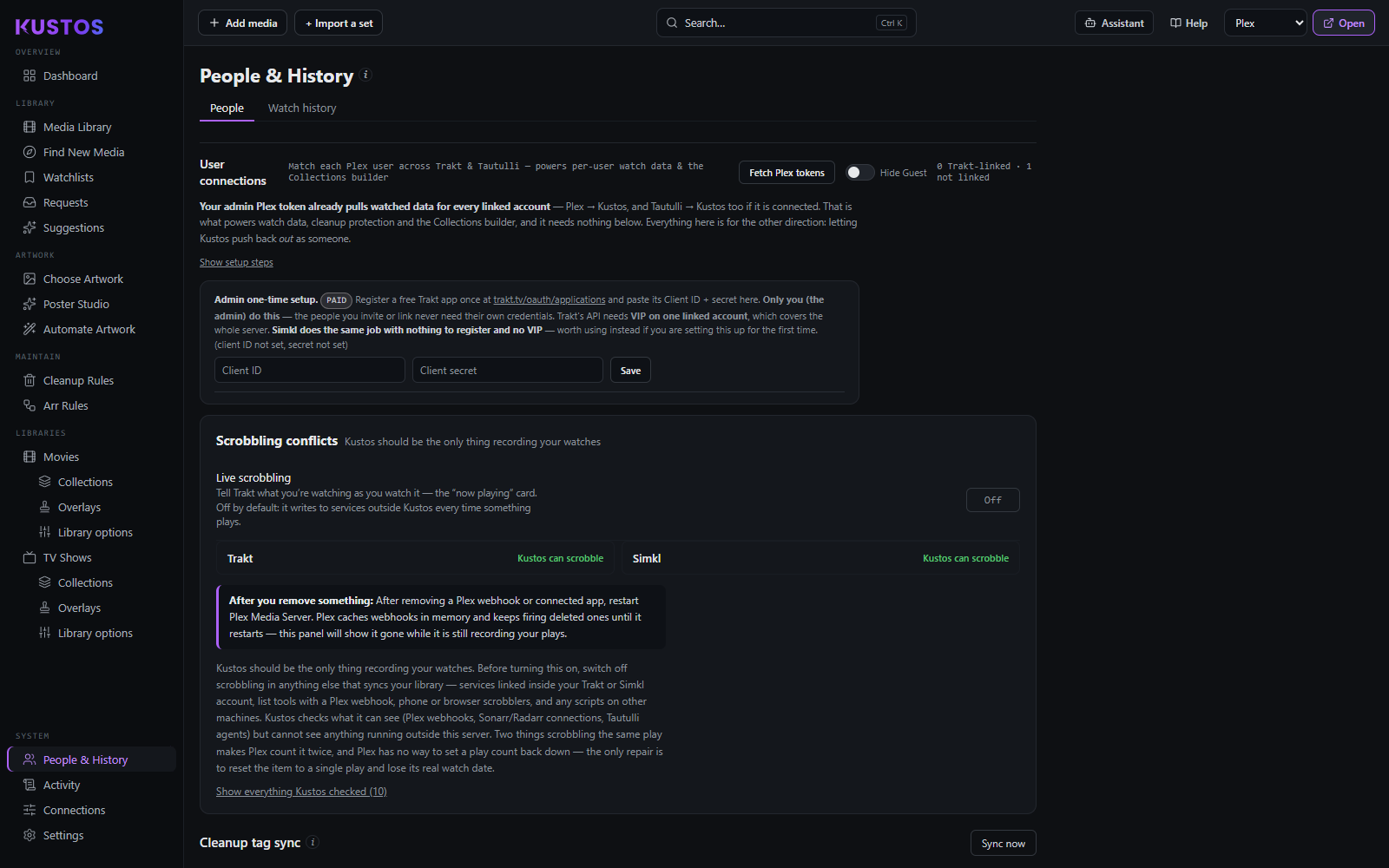This screenshot has width=1389, height=868.
Task: Click the Add media button
Action: (x=243, y=23)
